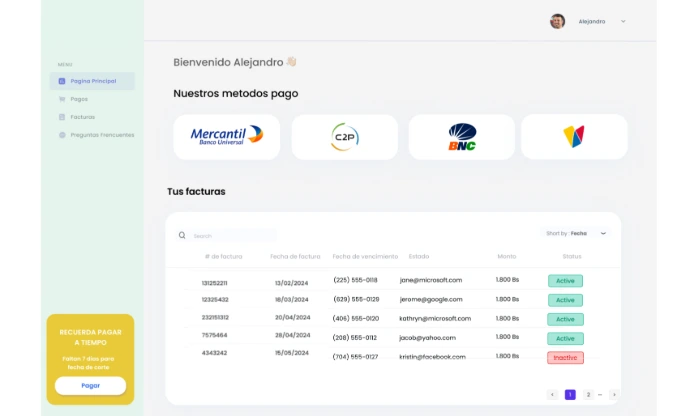Go to Pagos in the sidebar

click(x=79, y=99)
